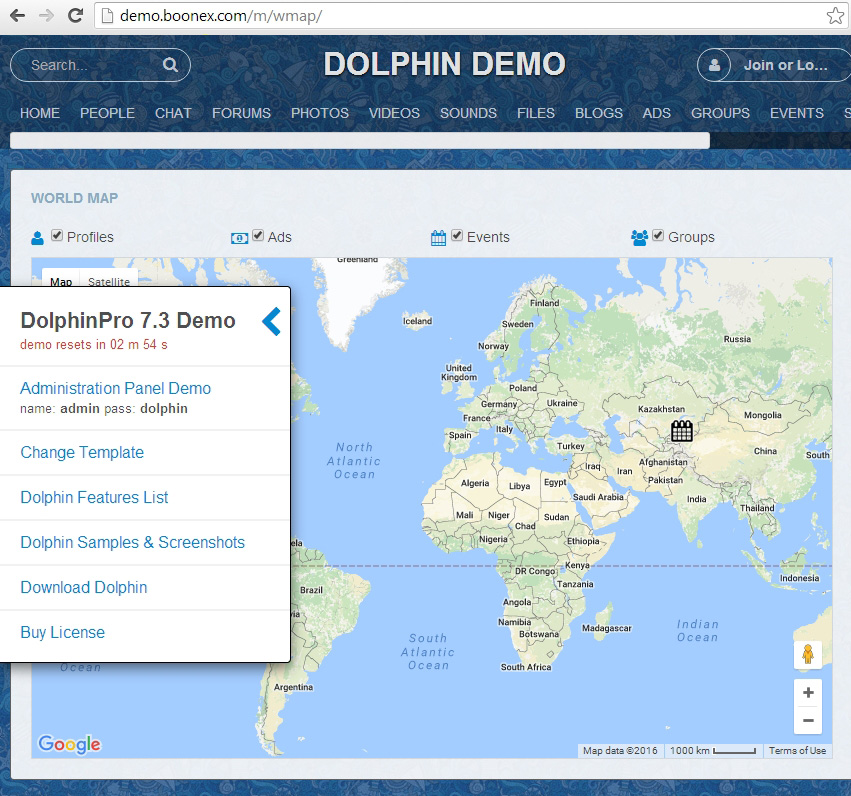
Task: Collapse the demo panel with blue chevron
Action: [x=271, y=321]
